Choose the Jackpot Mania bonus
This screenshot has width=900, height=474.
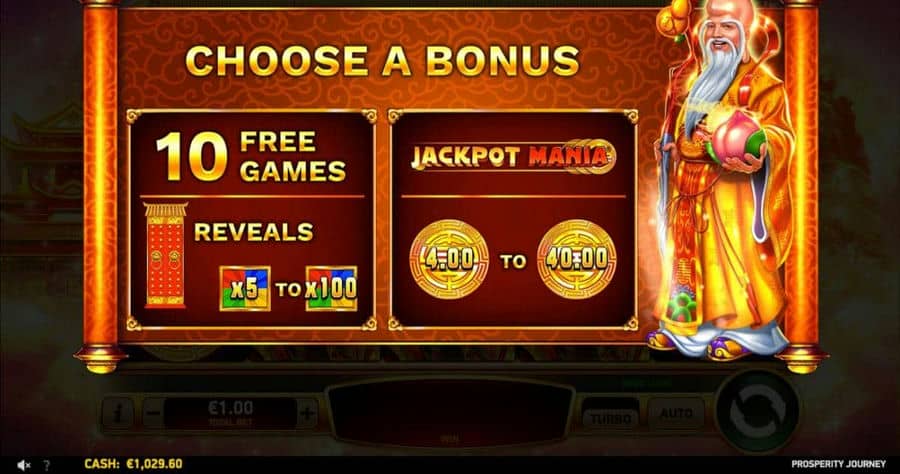click(x=513, y=220)
